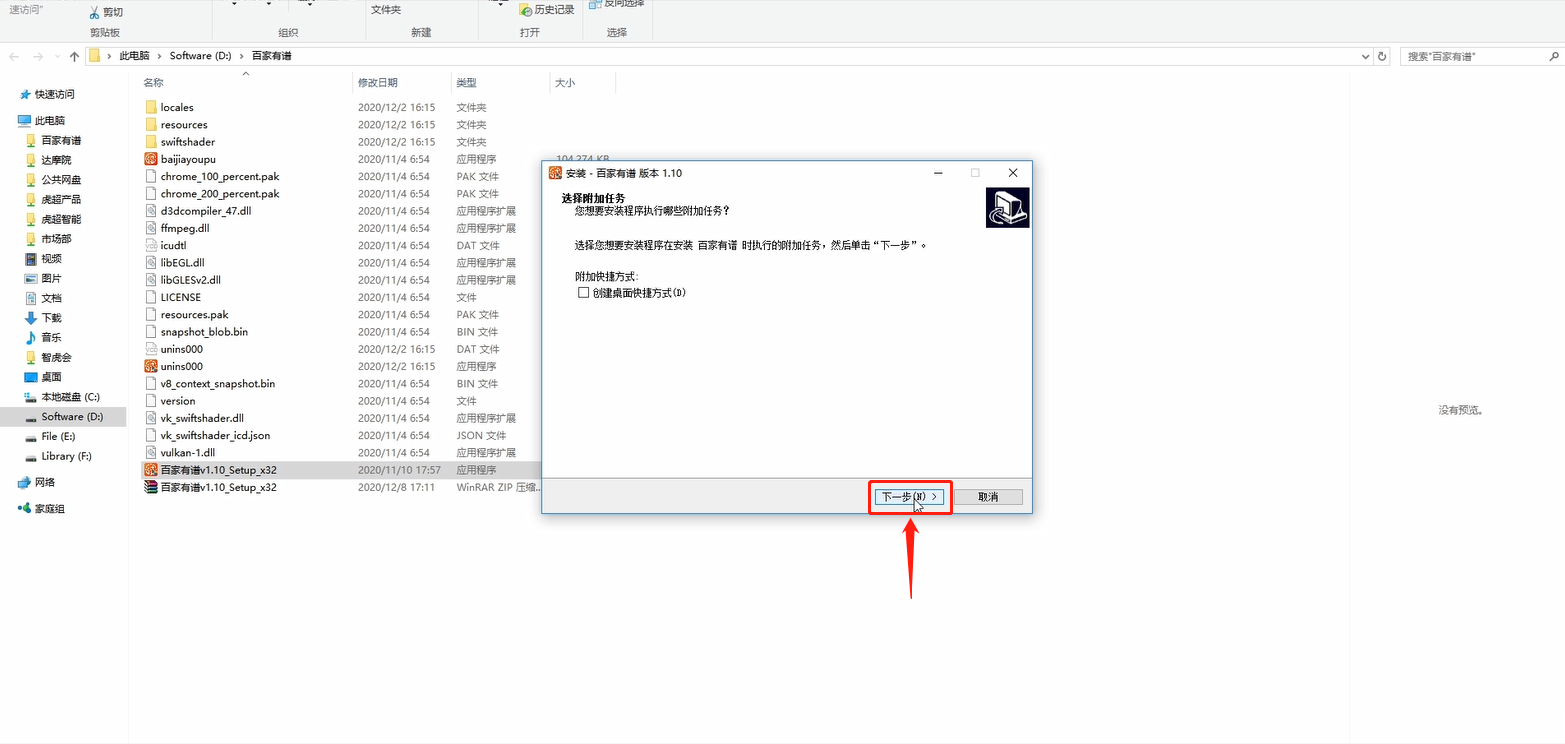Viewport: 1565px width, 744px height.
Task: Select 本地磁盘 (C:) in navigation pane
Action: pos(70,396)
